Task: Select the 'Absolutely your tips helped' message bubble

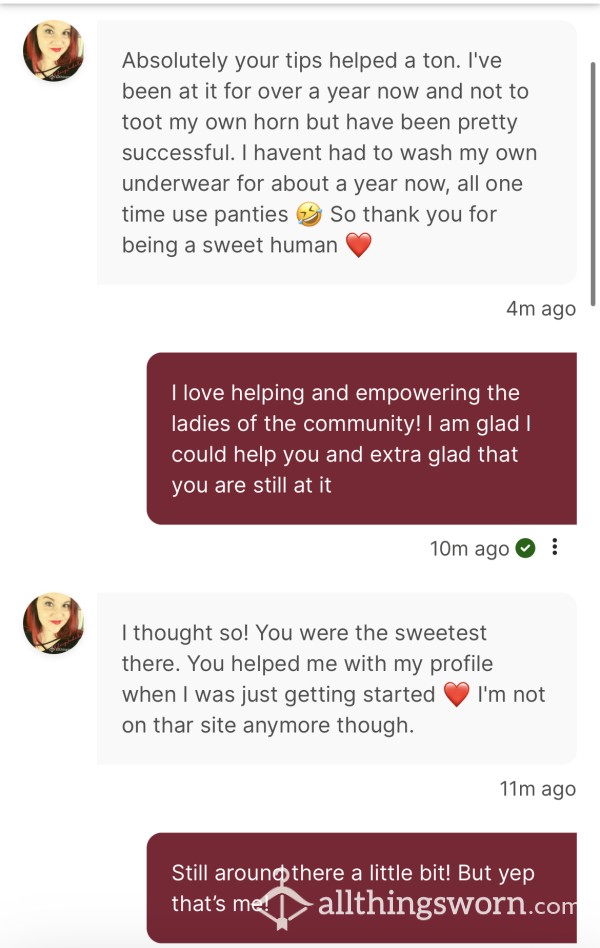Action: [x=337, y=152]
